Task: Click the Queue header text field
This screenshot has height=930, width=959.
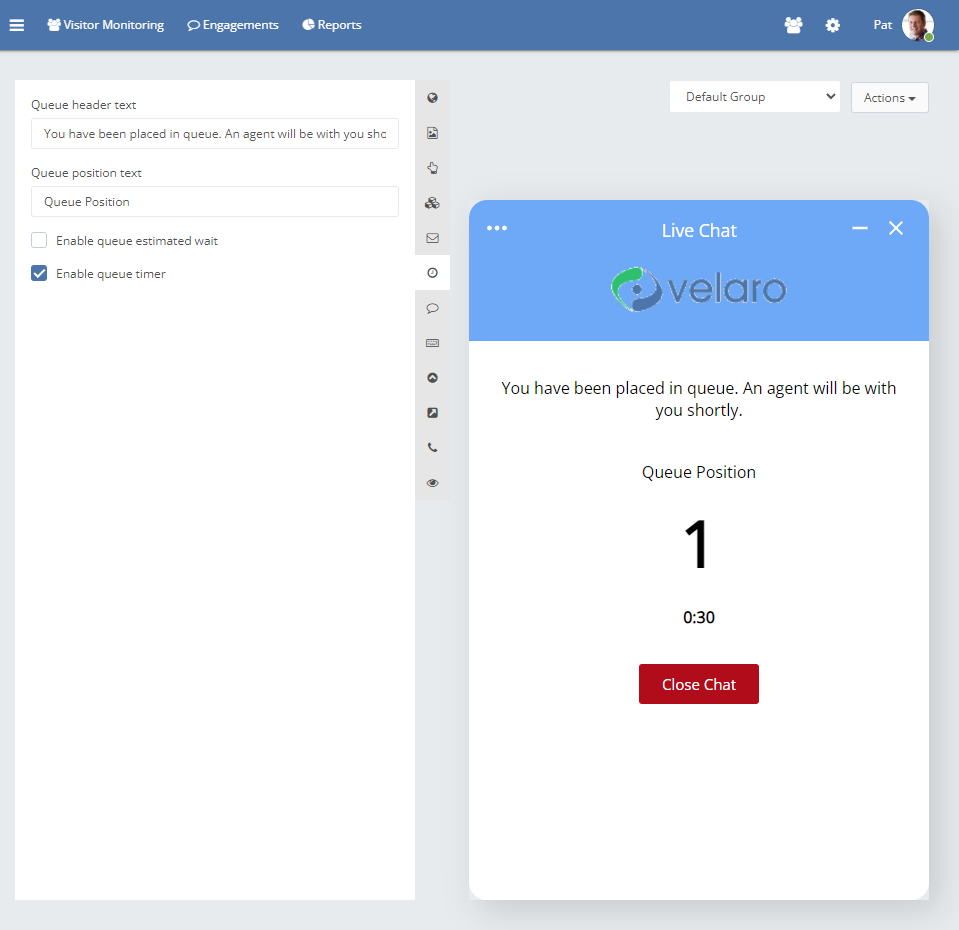Action: (214, 134)
